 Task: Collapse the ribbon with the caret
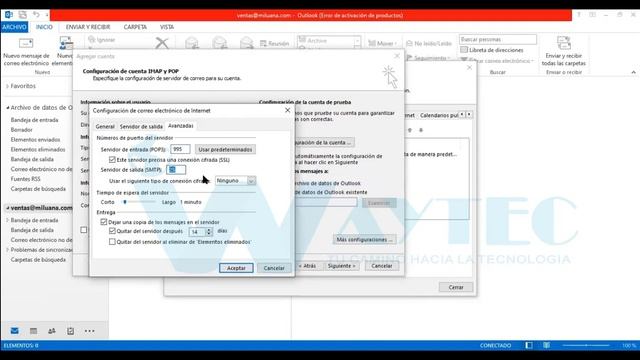pos(633,72)
